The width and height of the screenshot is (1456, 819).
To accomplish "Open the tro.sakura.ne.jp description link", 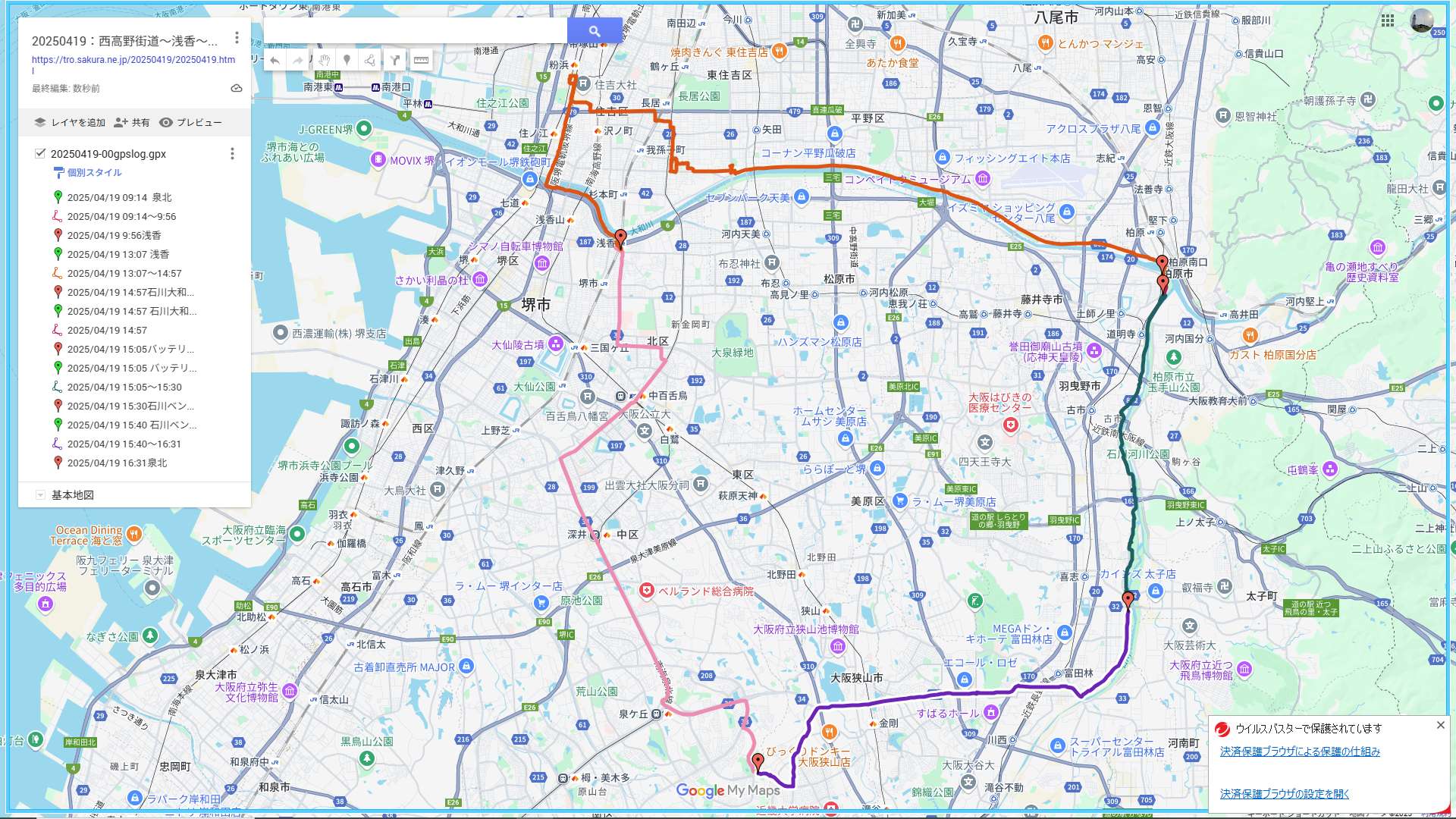I will point(133,64).
